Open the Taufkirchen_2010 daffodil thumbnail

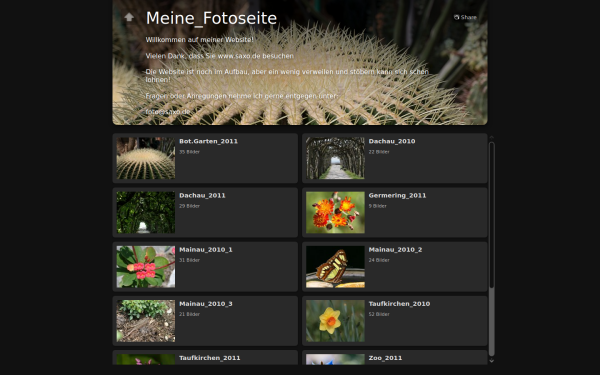tap(335, 321)
